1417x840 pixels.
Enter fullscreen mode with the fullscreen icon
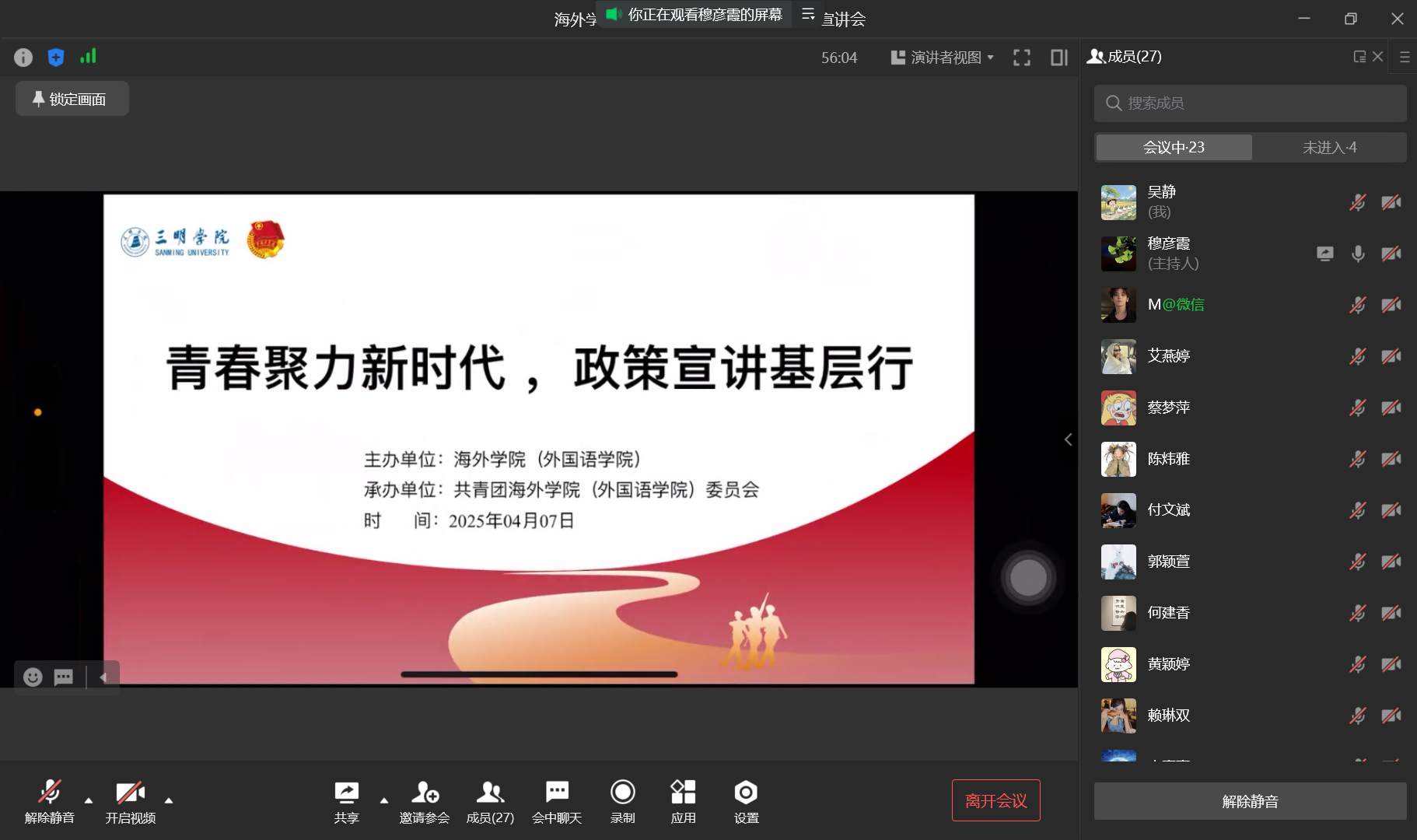[x=1022, y=58]
